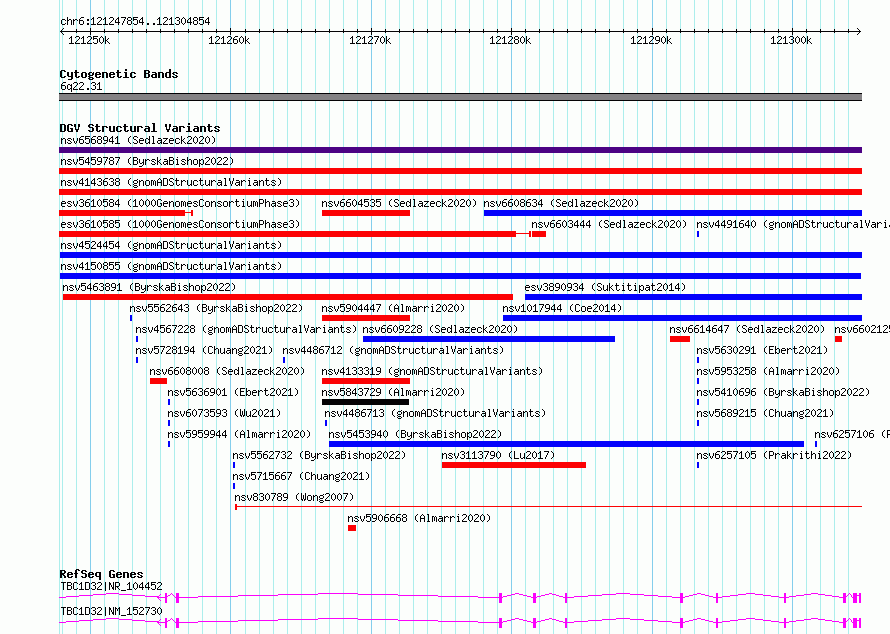Screen dimensions: 890x634
Task: Click the nsv6568941 (Sedlazeck2020) label
Action: coord(138,140)
